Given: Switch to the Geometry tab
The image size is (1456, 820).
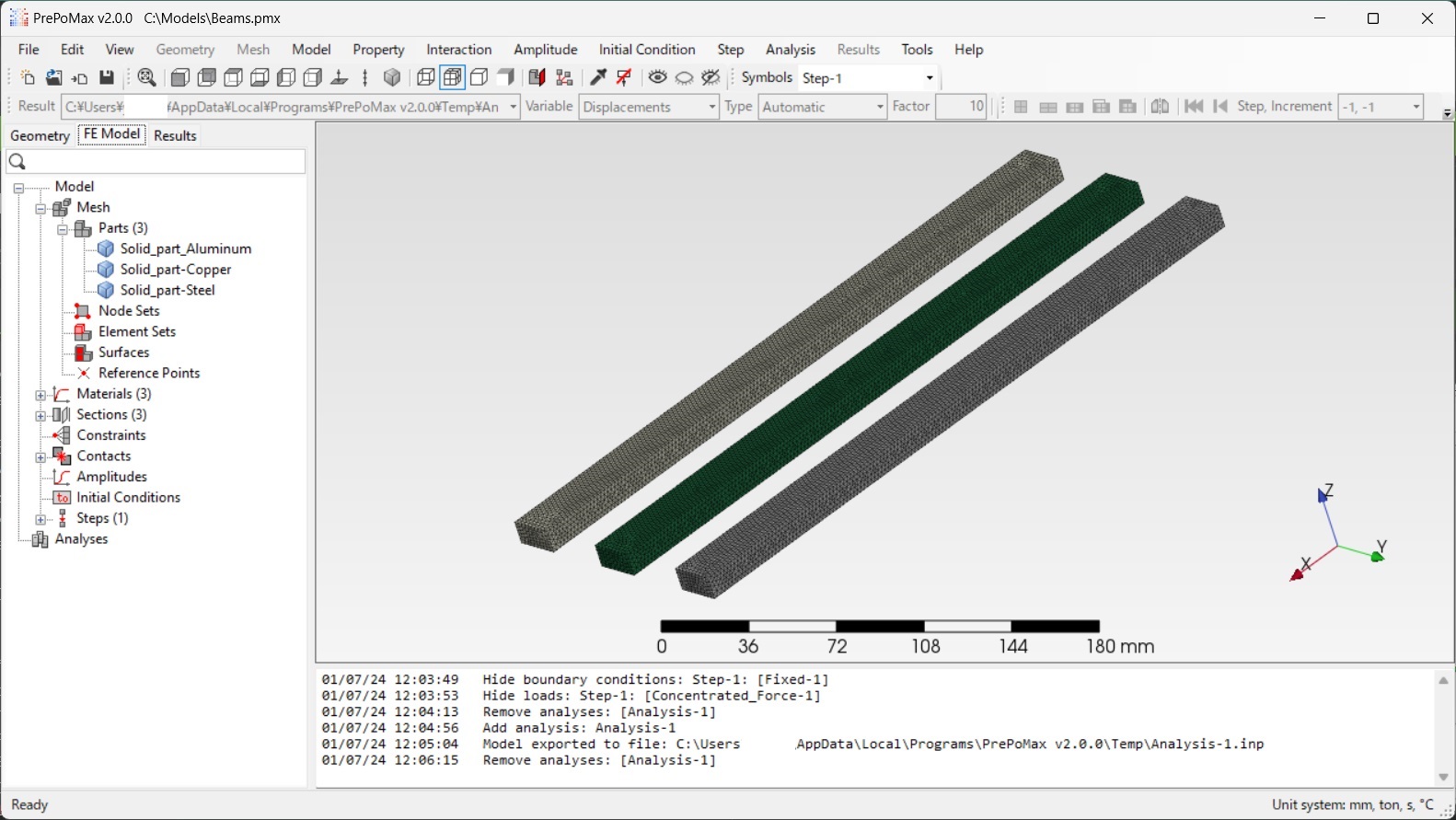Looking at the screenshot, I should click(x=40, y=135).
